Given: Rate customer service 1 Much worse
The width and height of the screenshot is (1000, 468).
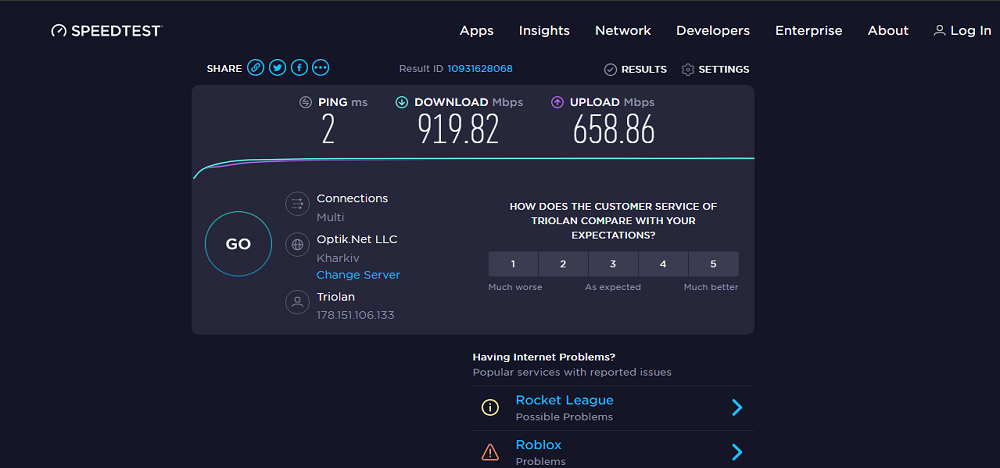Looking at the screenshot, I should [x=513, y=264].
